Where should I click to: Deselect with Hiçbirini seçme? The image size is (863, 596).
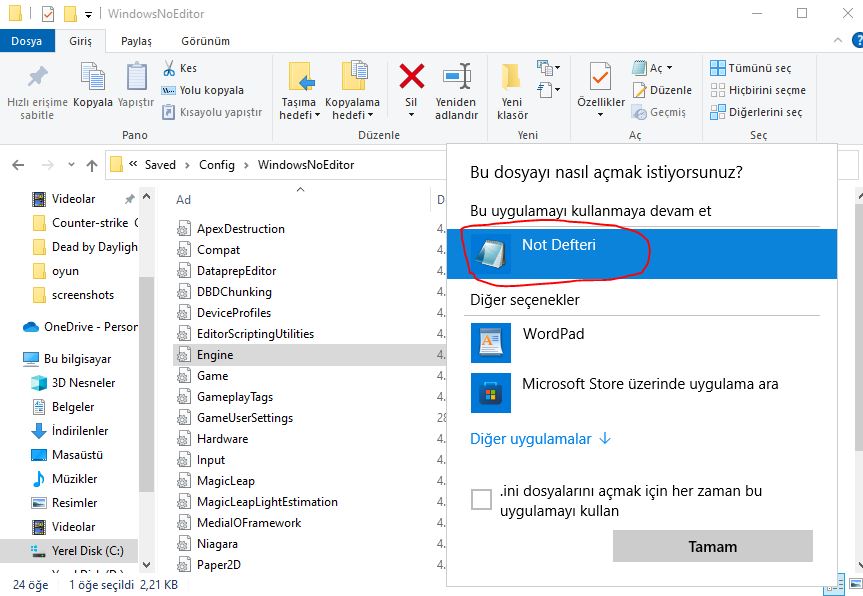[x=758, y=90]
